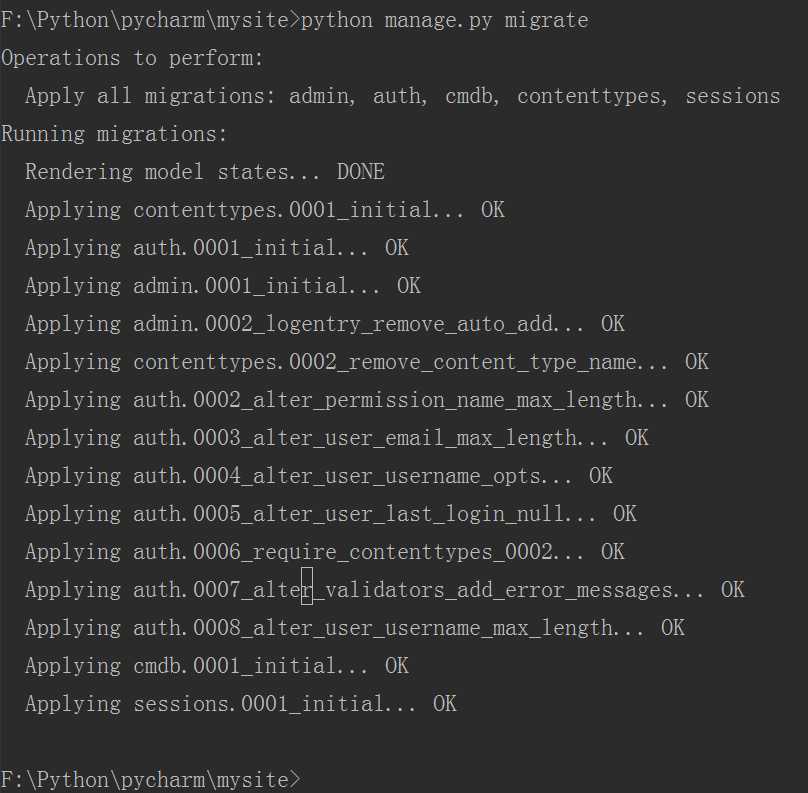
Task: Click the text cursor in auth.0007_alter_validators line
Action: (x=307, y=586)
